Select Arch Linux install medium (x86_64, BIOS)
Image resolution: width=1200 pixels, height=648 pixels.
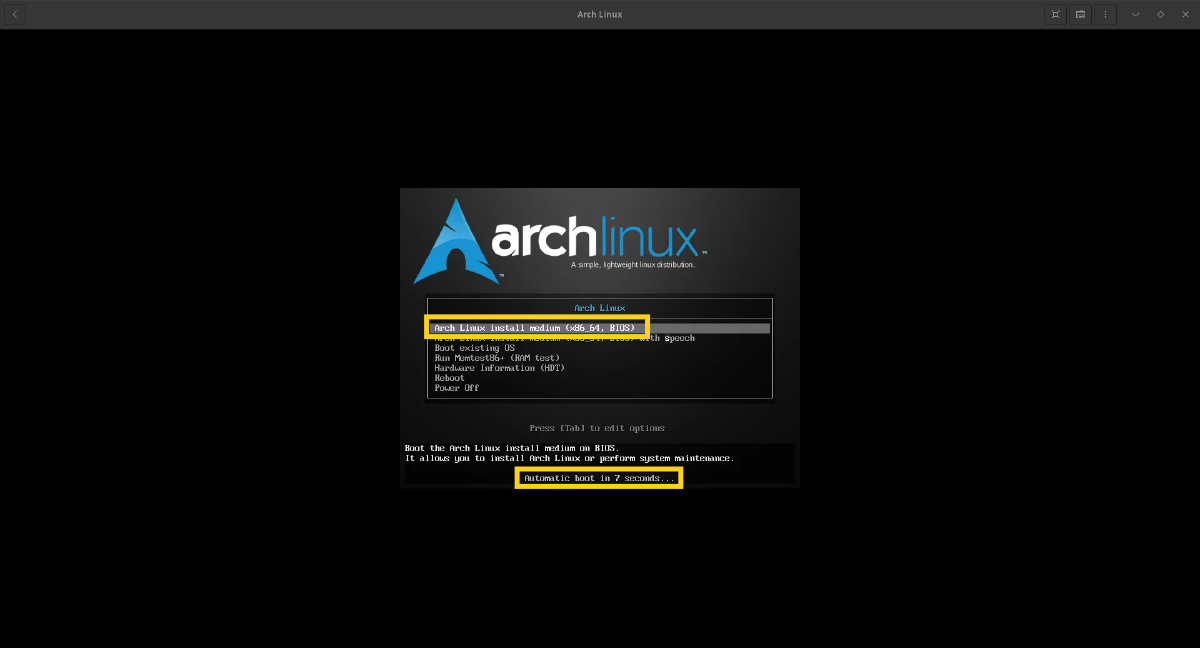point(534,328)
